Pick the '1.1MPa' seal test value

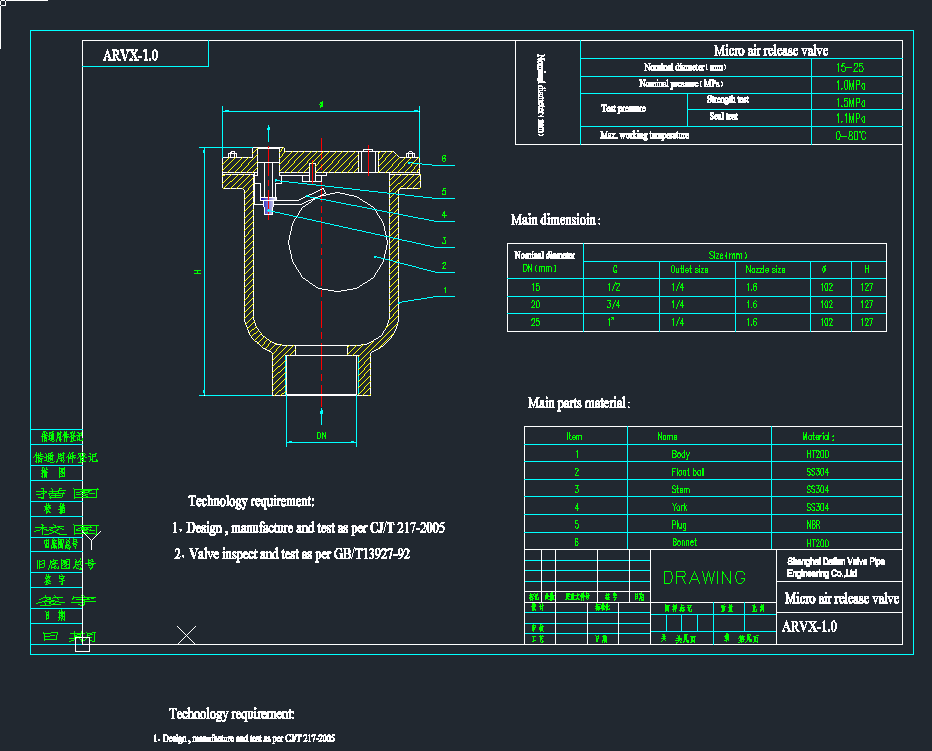point(850,118)
